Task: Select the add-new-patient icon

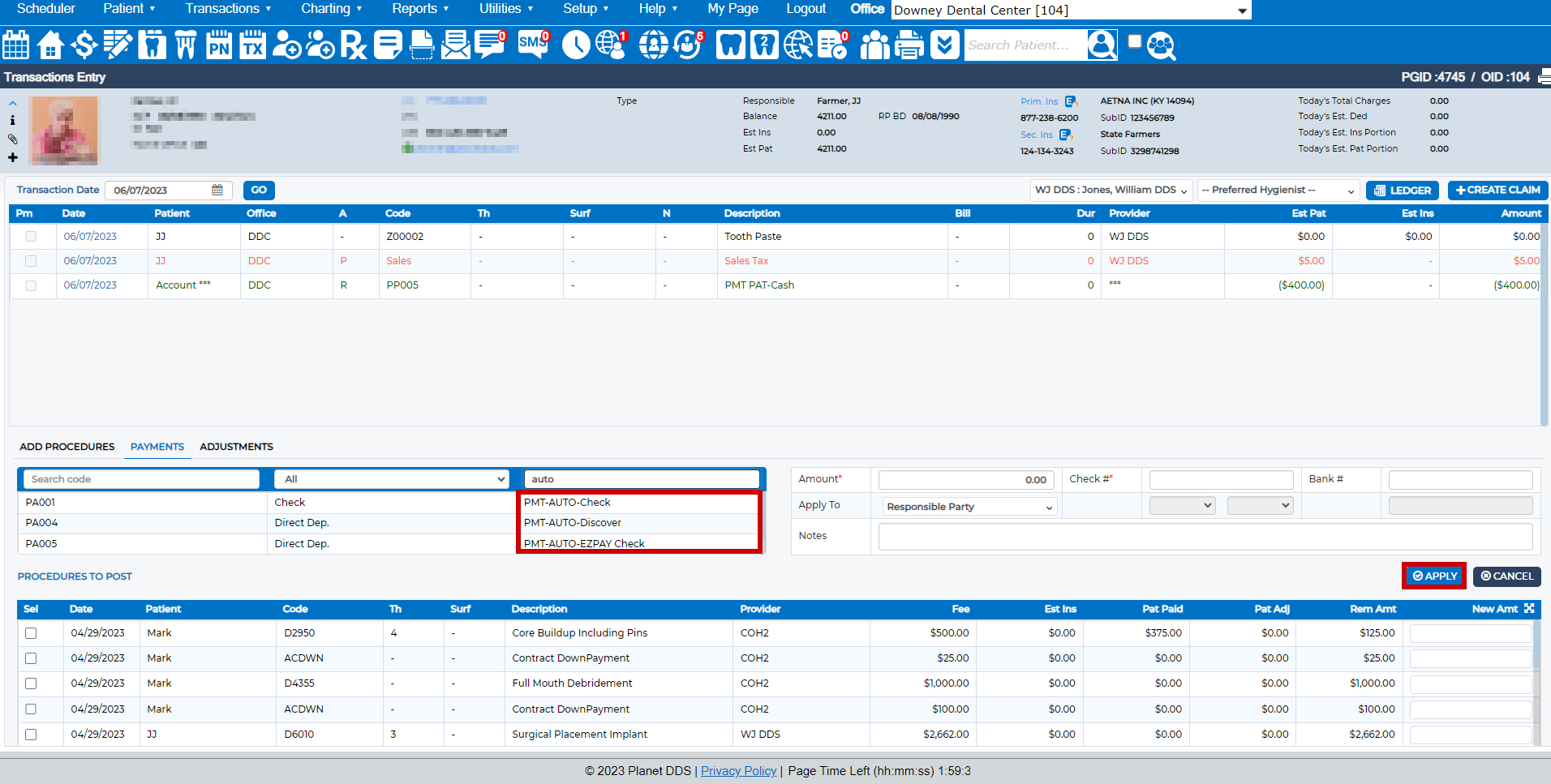Action: [x=287, y=45]
